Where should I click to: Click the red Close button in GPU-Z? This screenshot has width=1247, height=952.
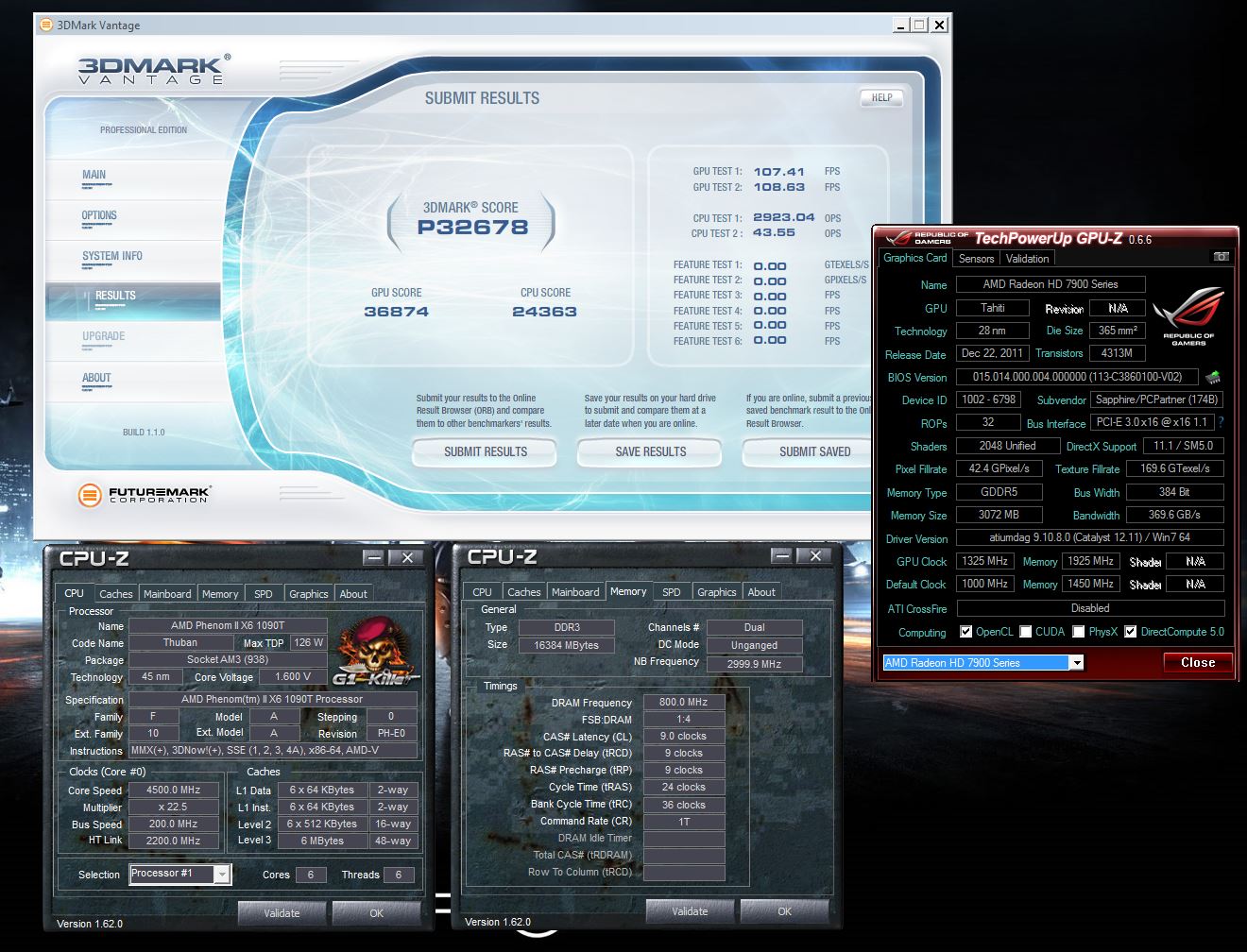[1198, 663]
